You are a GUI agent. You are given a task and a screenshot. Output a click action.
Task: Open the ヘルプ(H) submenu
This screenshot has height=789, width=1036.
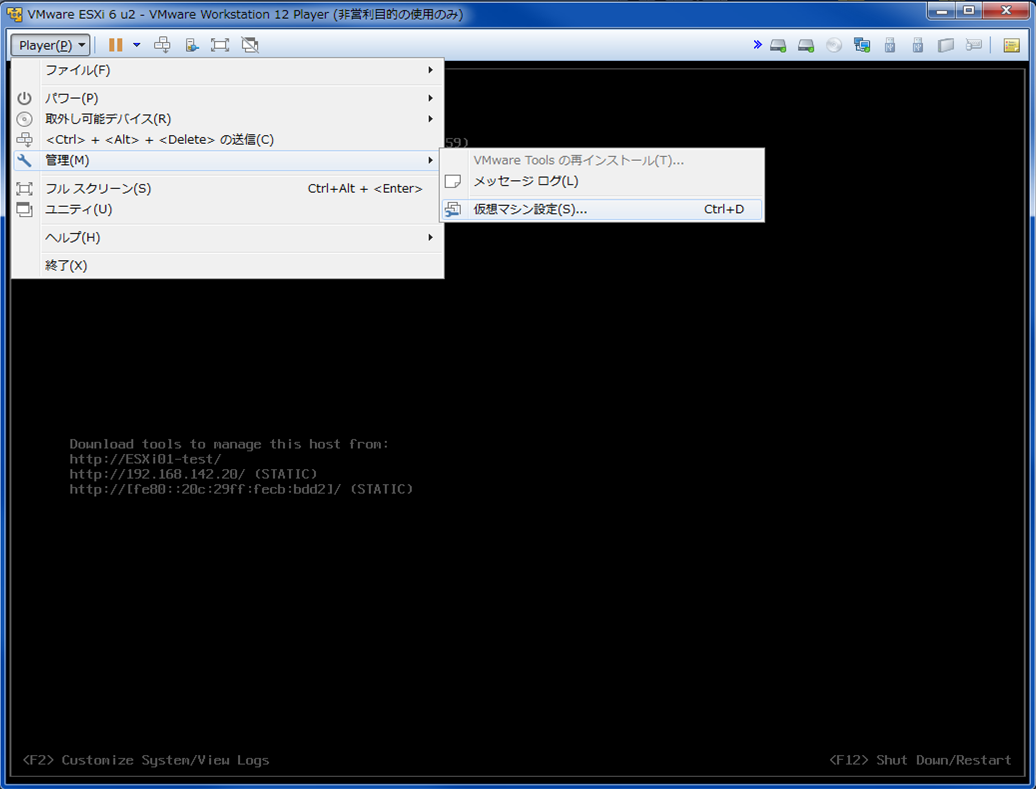click(x=228, y=237)
